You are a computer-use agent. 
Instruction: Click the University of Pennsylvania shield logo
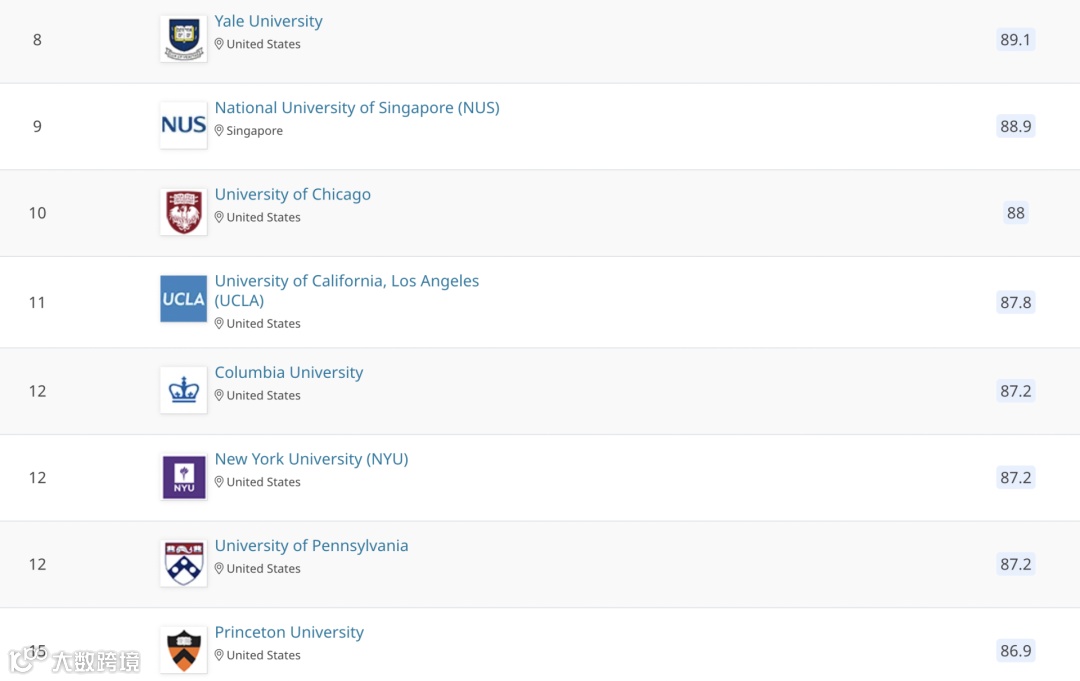[x=183, y=563]
